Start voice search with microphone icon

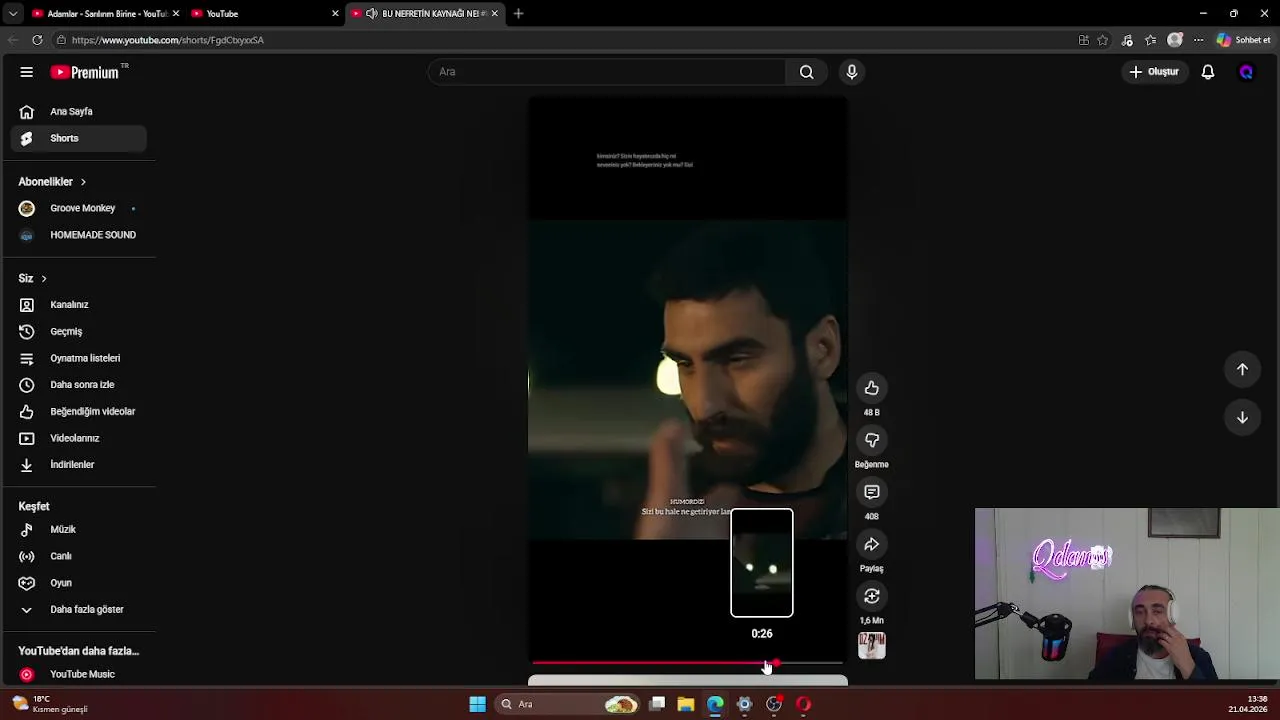[852, 72]
